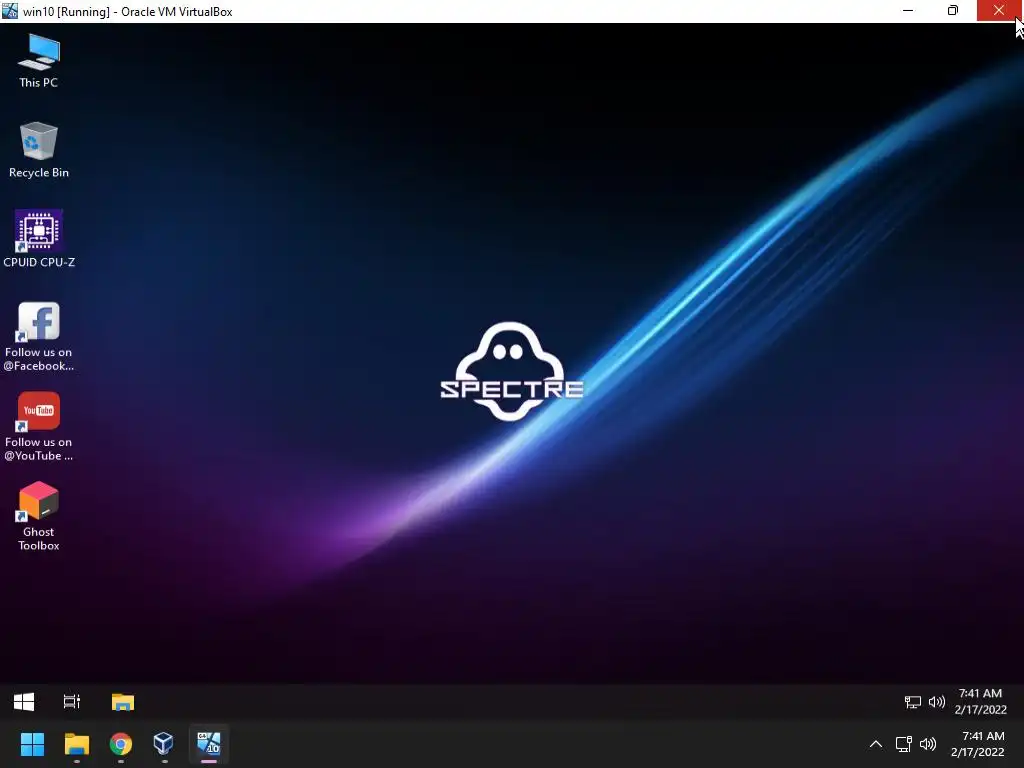The width and height of the screenshot is (1024, 768).
Task: Open VirtualBox Manager from the host taskbar
Action: point(163,744)
